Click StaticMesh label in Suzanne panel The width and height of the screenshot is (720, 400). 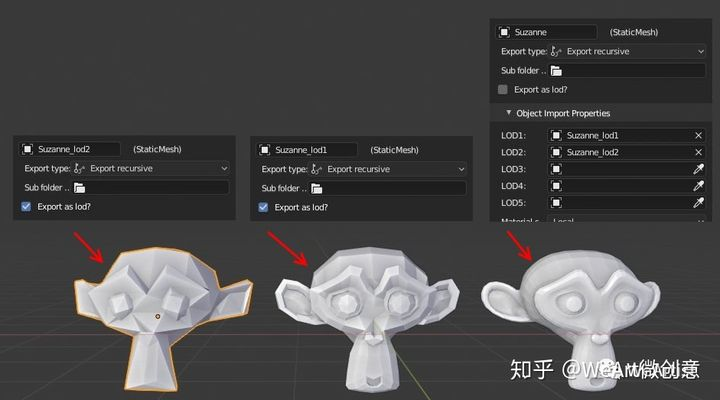click(x=634, y=32)
